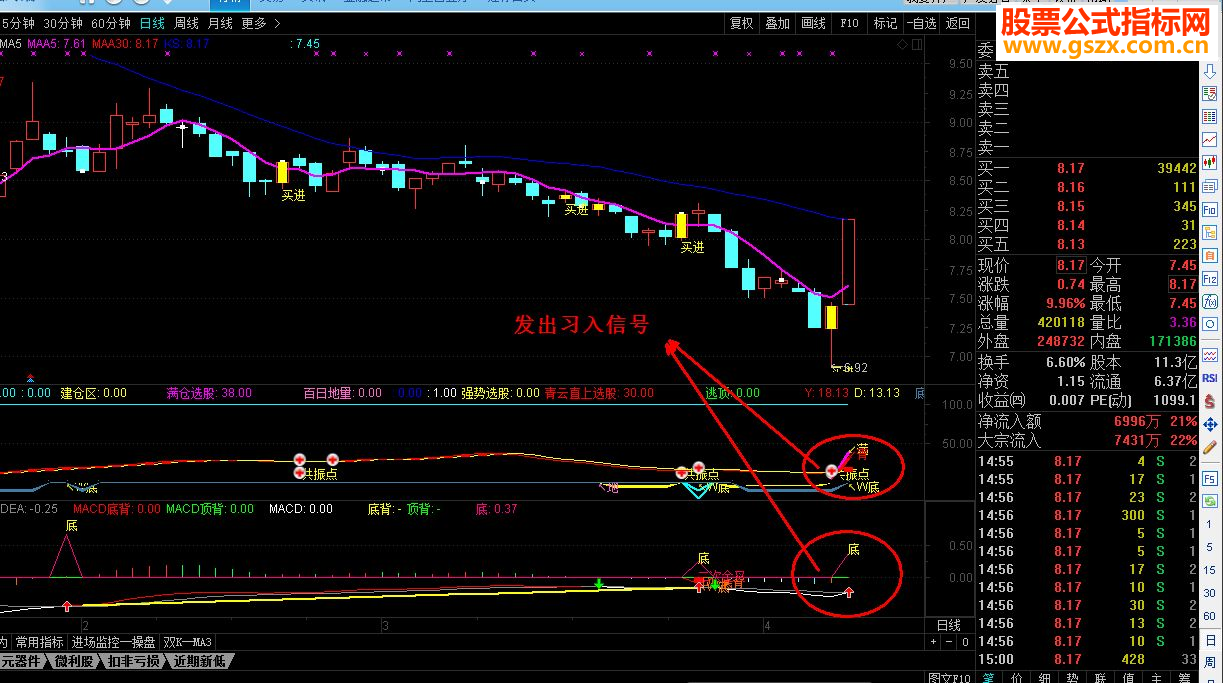Screen dimensions: 1223x683
Task: Click the 买一 bid row at 8.17
Action: [x=1087, y=168]
